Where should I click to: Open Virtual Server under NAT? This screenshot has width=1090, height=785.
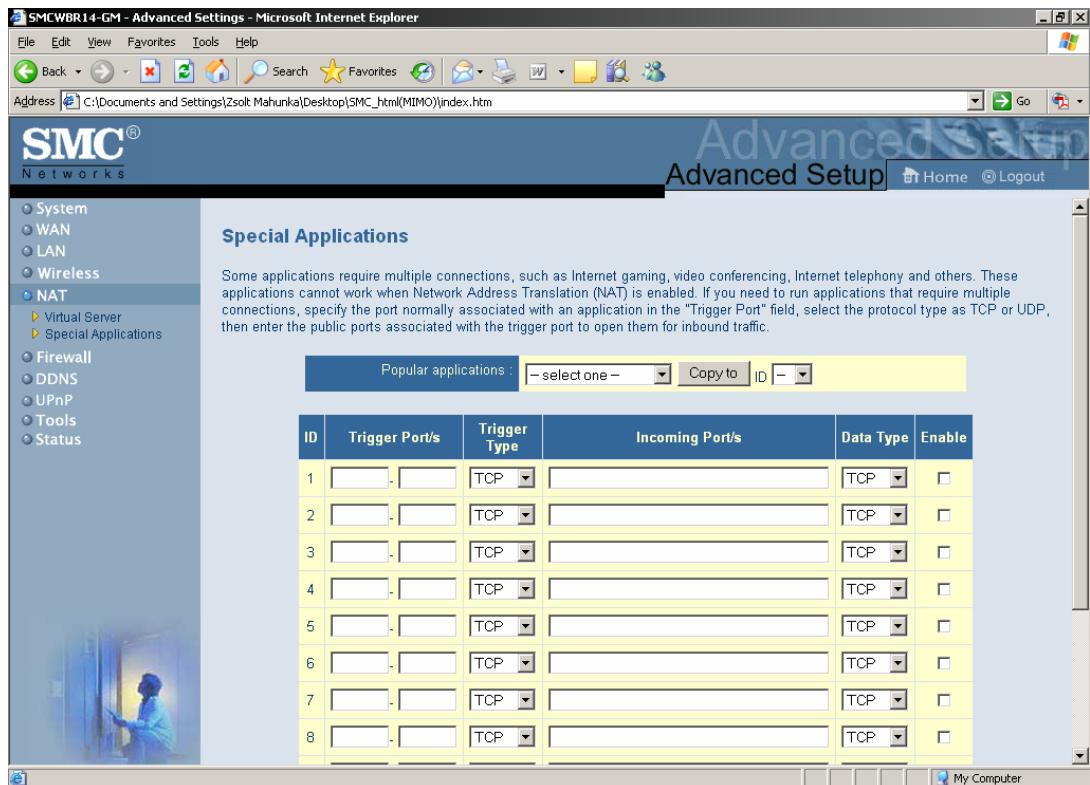(x=82, y=317)
